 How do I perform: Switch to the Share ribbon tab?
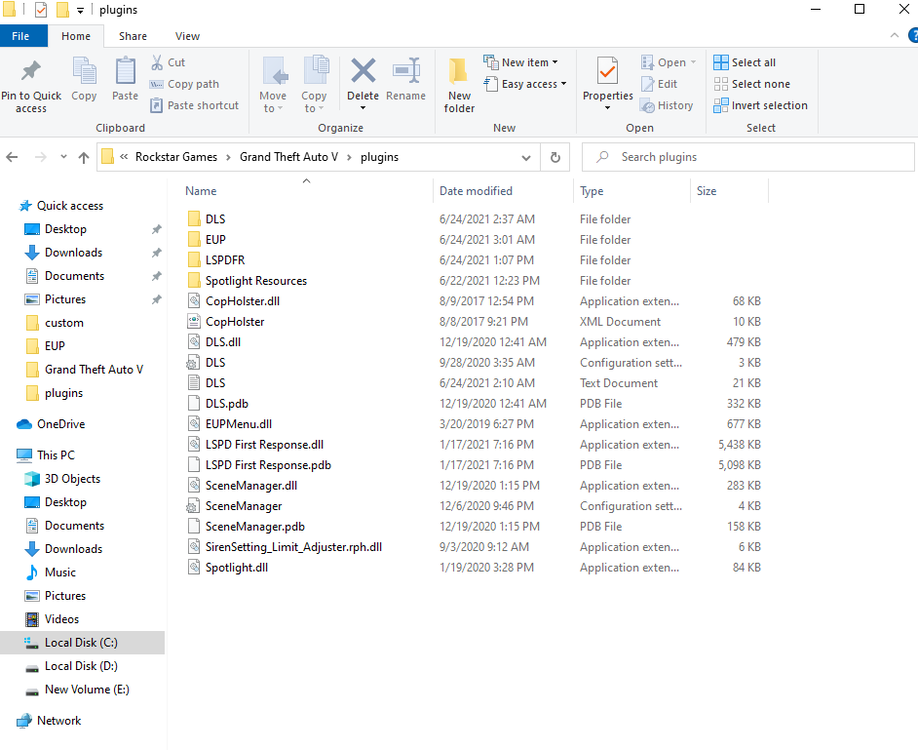(133, 36)
